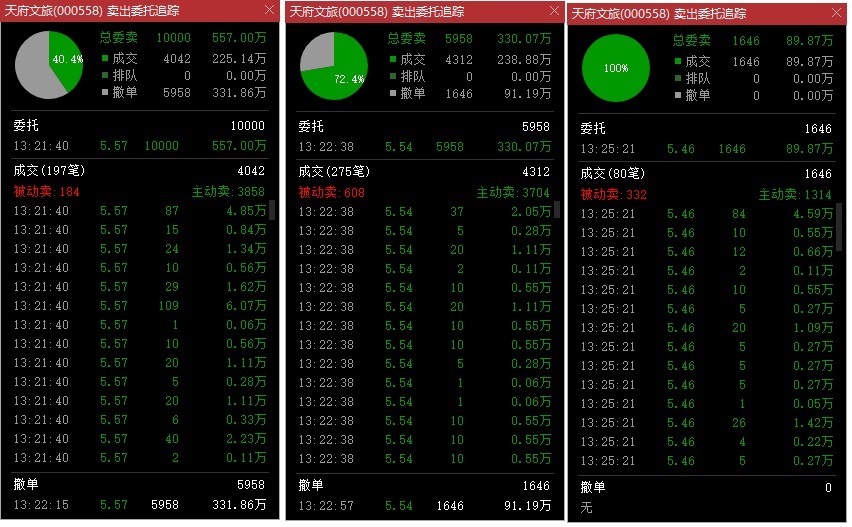Click the 撤单 1646 91.19万 legend row

469,93
